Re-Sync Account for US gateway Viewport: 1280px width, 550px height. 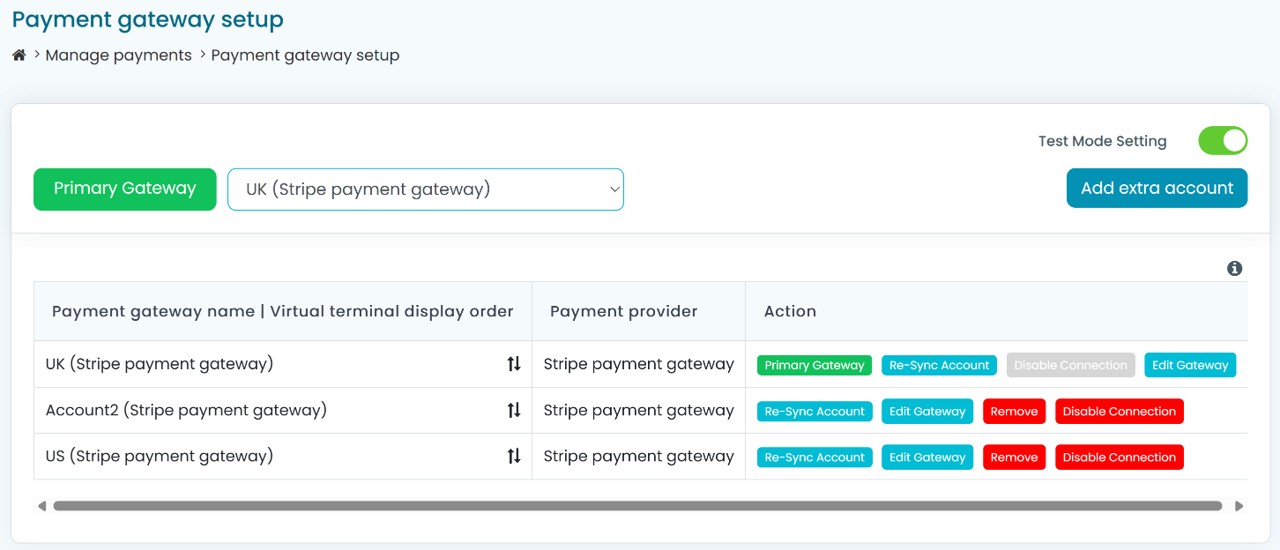pyautogui.click(x=814, y=457)
